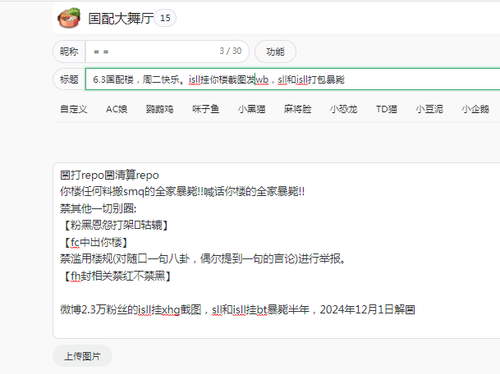Click the line 禁其他一切别圈:
The image size is (500, 374).
98,209
